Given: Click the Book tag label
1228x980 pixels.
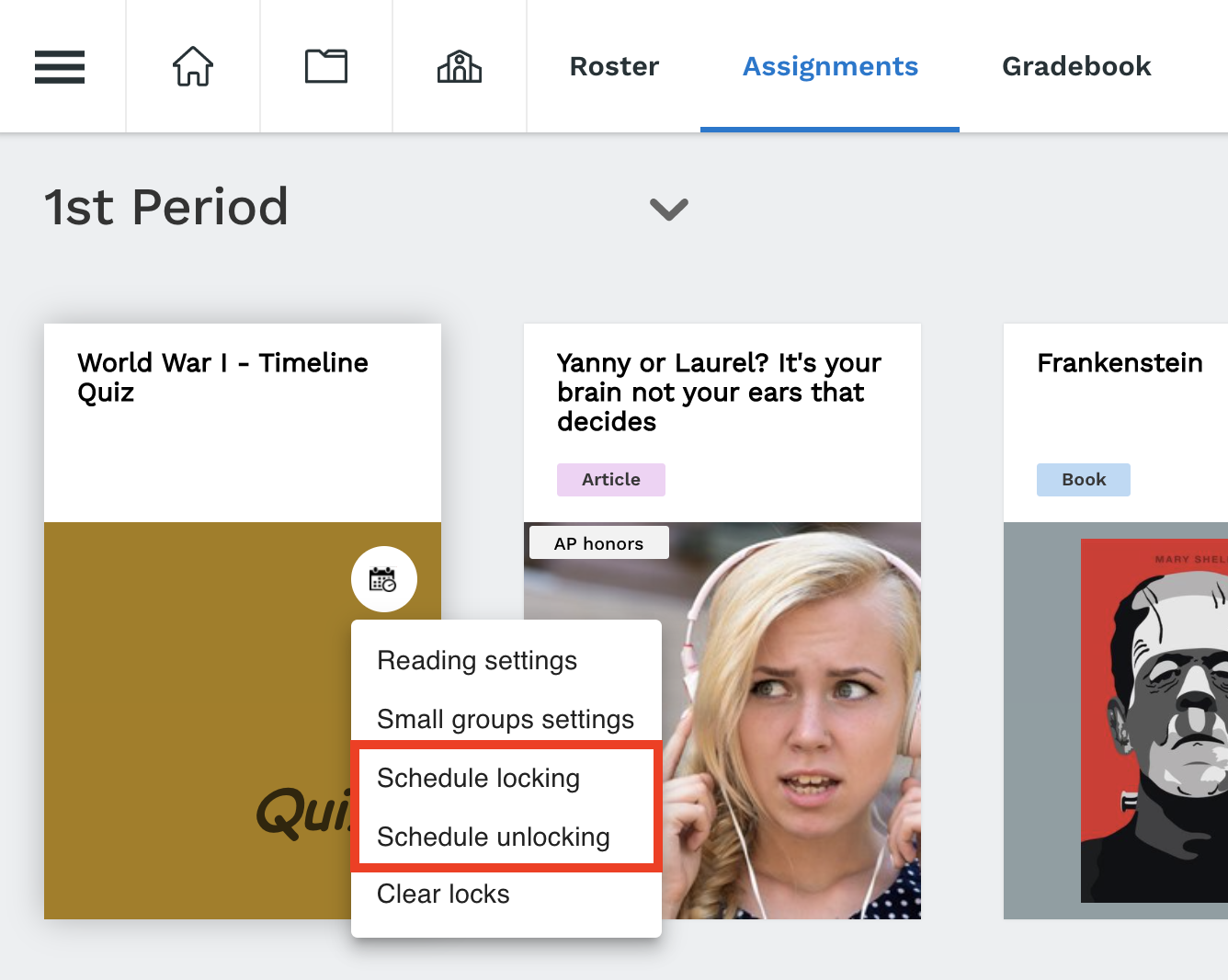Looking at the screenshot, I should click(x=1084, y=480).
